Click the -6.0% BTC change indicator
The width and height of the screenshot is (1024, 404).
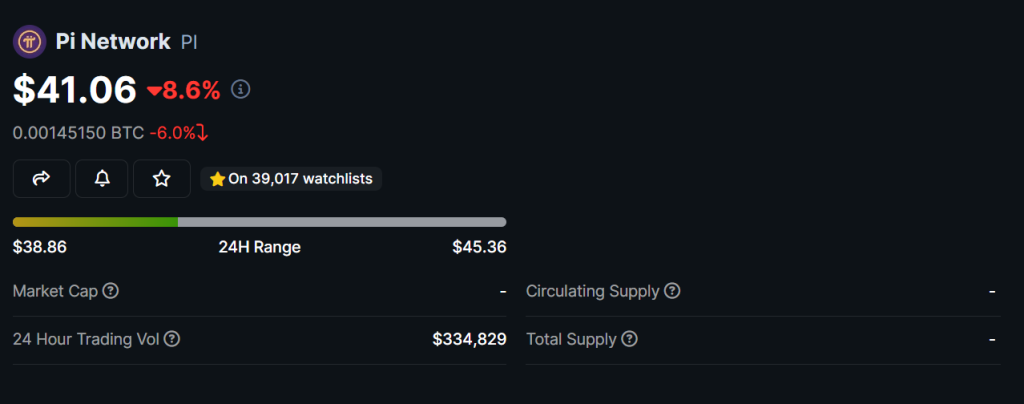coord(179,133)
